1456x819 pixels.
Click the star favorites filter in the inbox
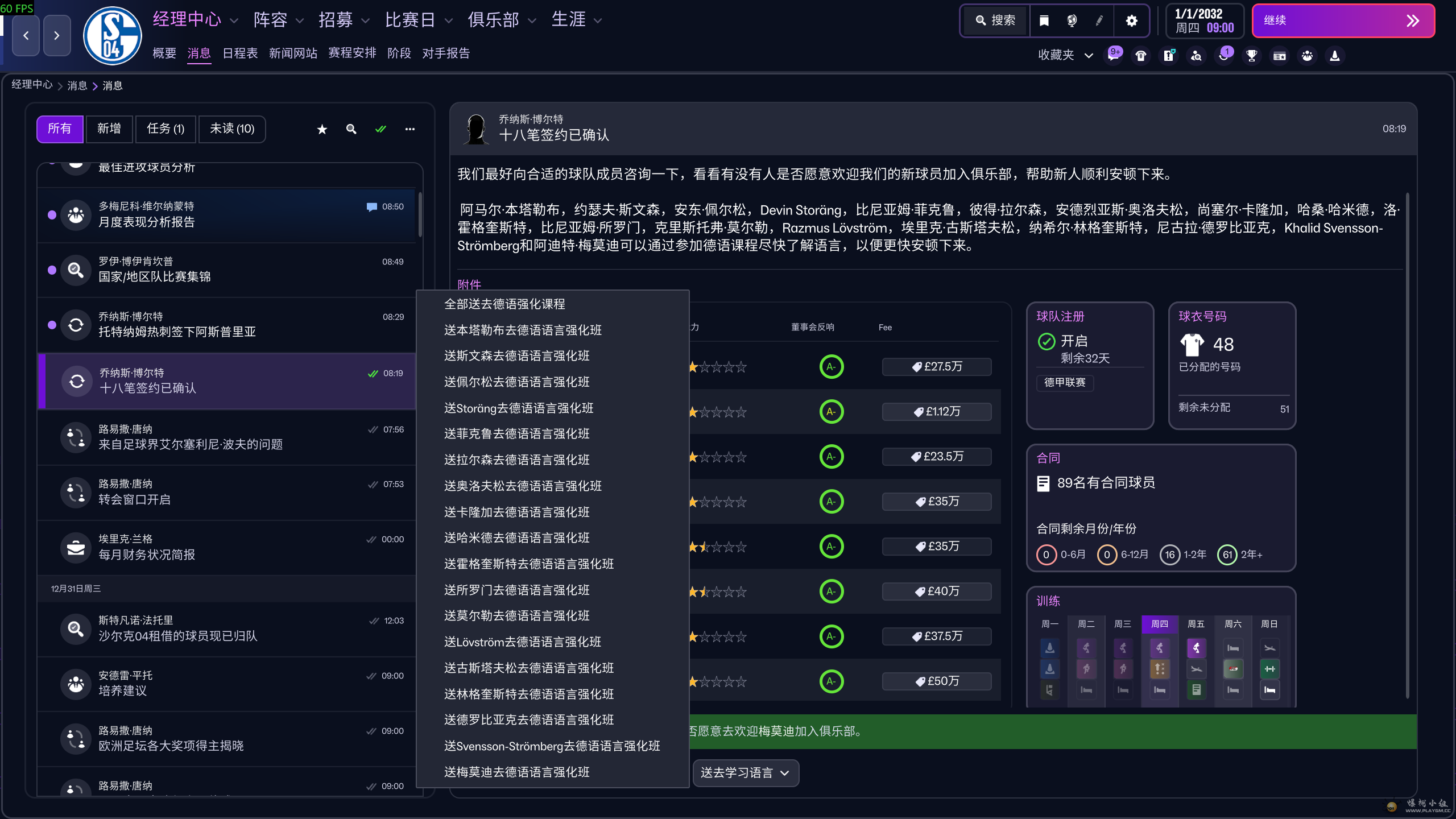[x=322, y=130]
